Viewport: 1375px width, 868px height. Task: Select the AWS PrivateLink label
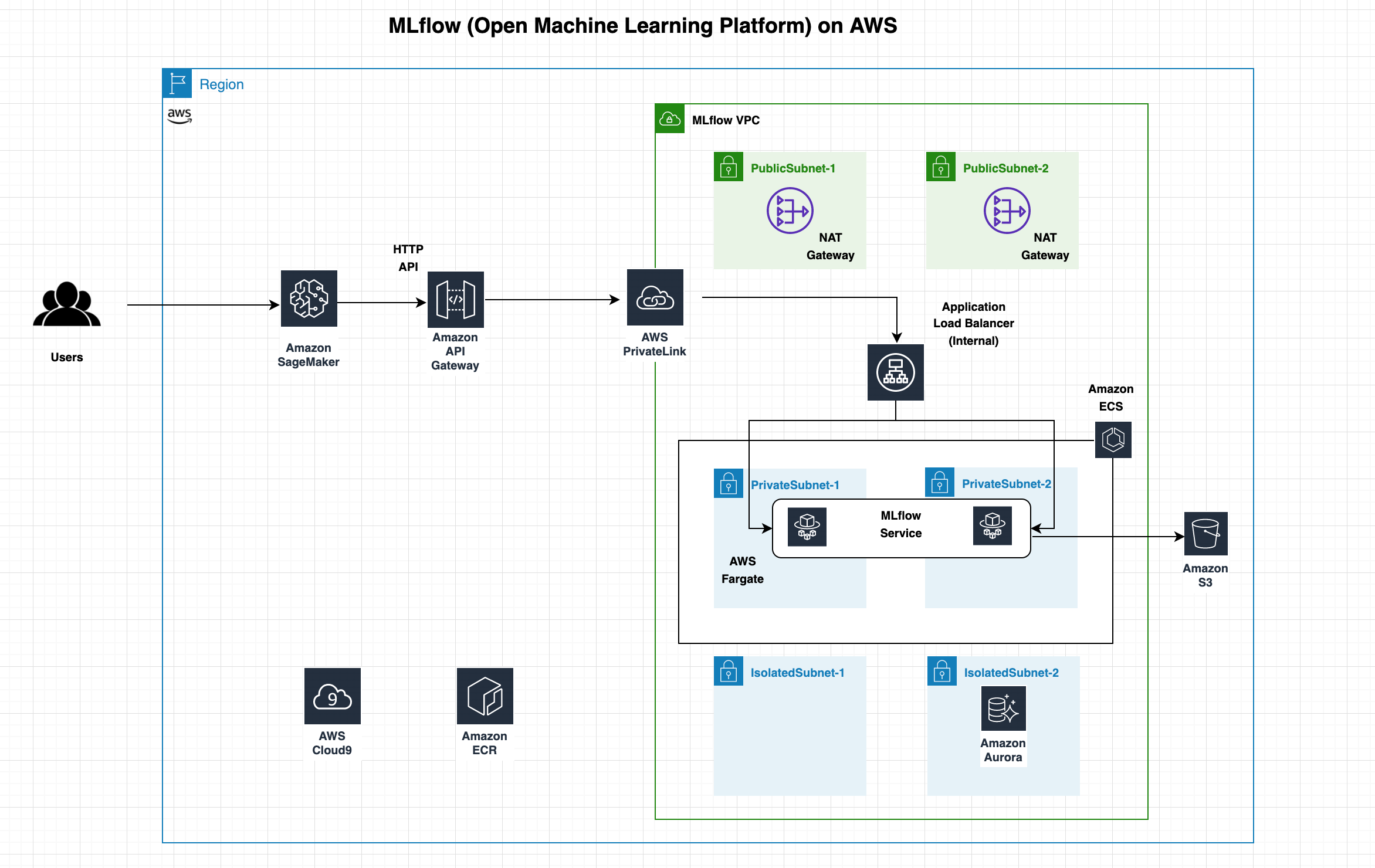[x=655, y=344]
